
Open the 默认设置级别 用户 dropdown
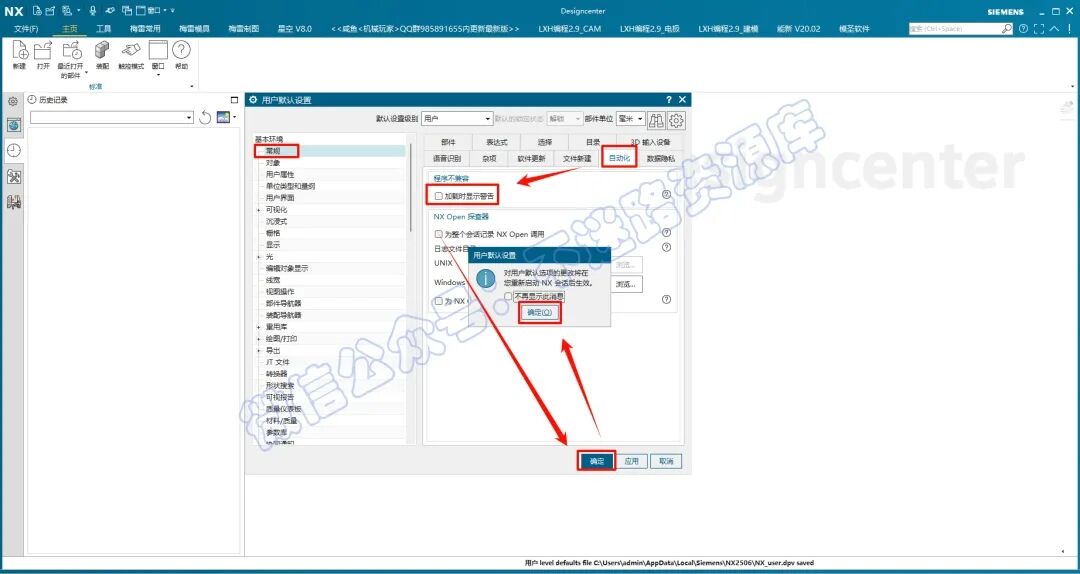coord(457,119)
